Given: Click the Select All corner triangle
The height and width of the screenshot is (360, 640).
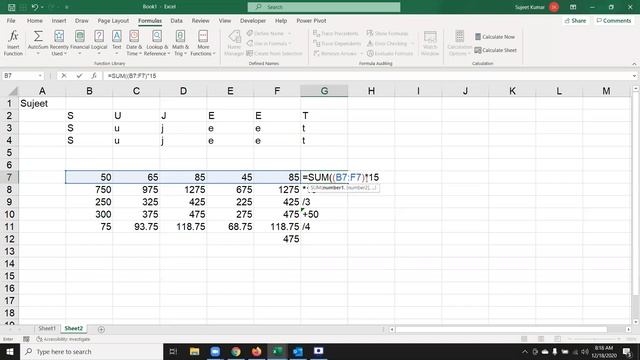Looking at the screenshot, I should click(13, 91).
